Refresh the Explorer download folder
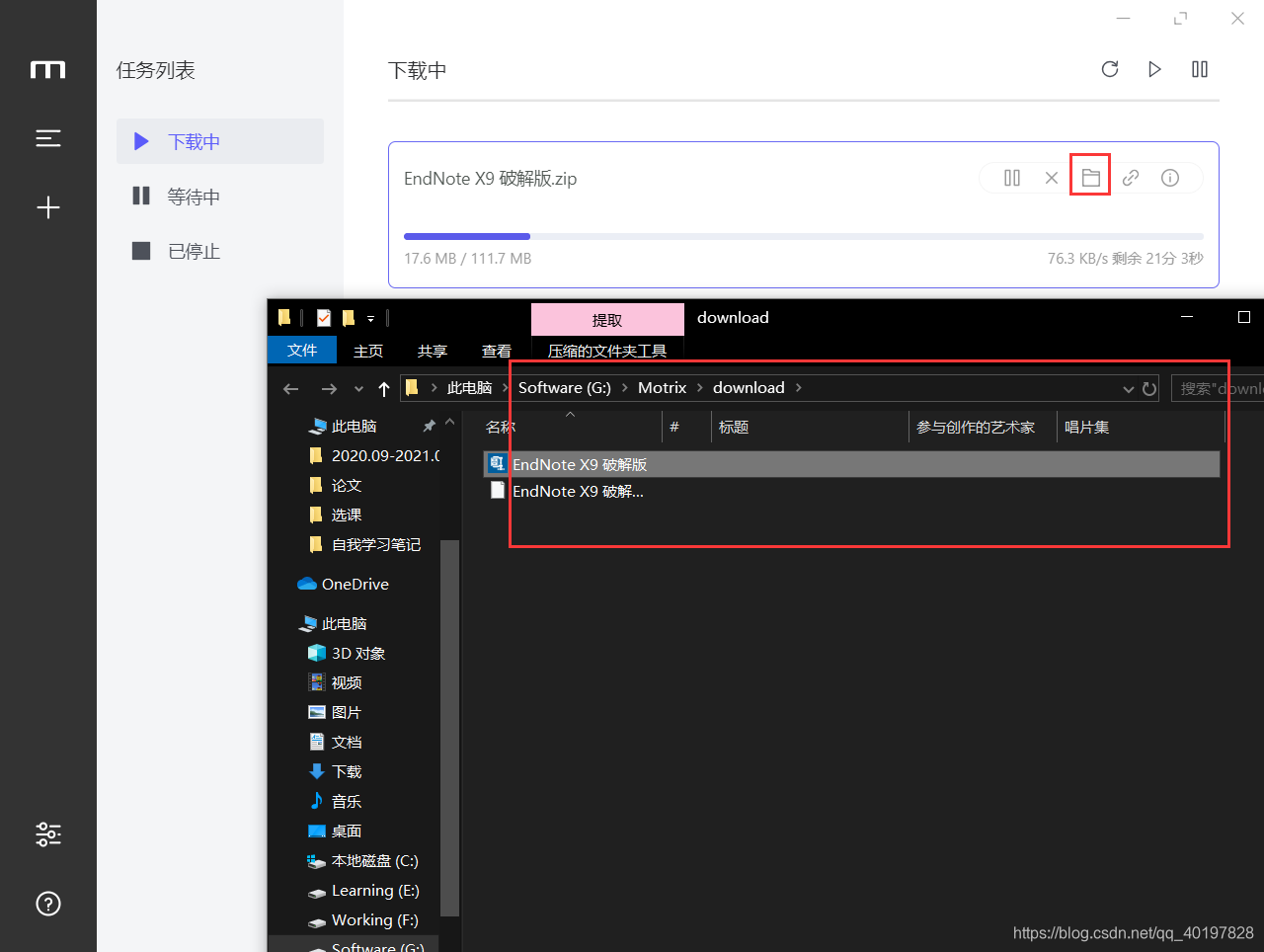 1149,389
